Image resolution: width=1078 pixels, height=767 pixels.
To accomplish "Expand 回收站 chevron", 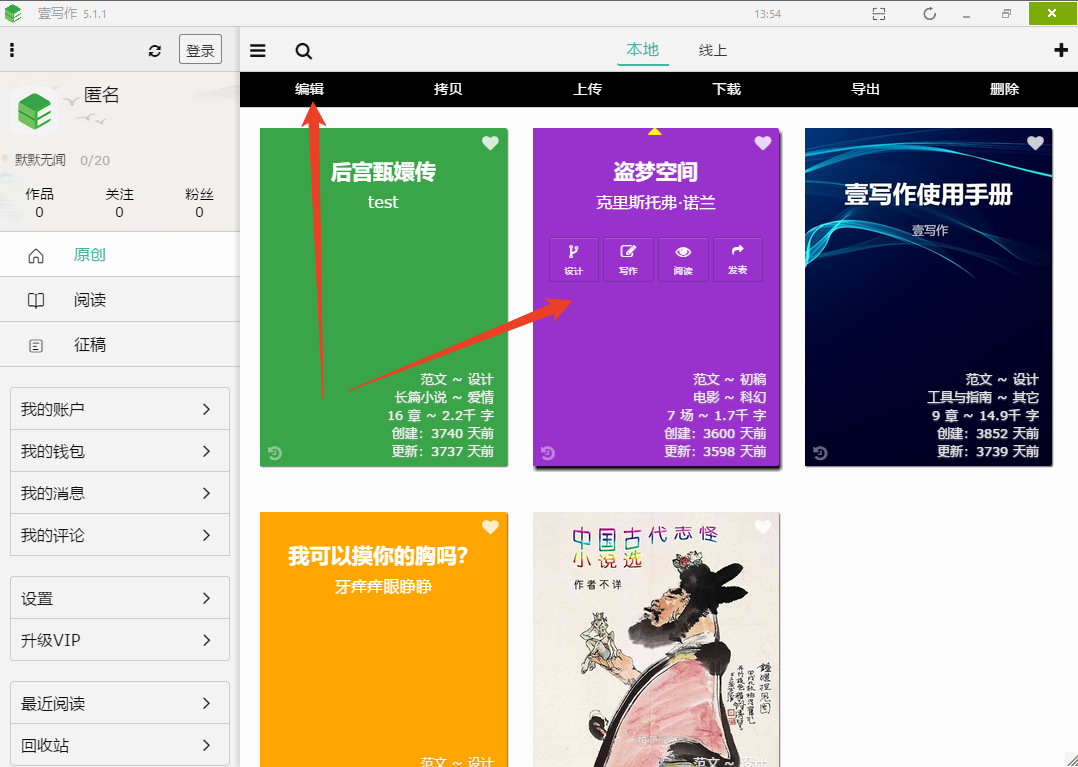I will pyautogui.click(x=206, y=745).
